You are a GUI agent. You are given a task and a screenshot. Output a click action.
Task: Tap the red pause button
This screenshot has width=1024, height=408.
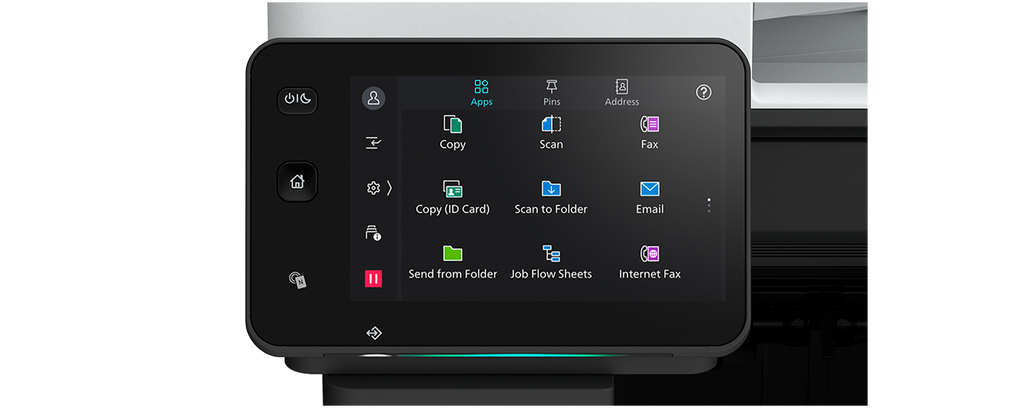374,279
